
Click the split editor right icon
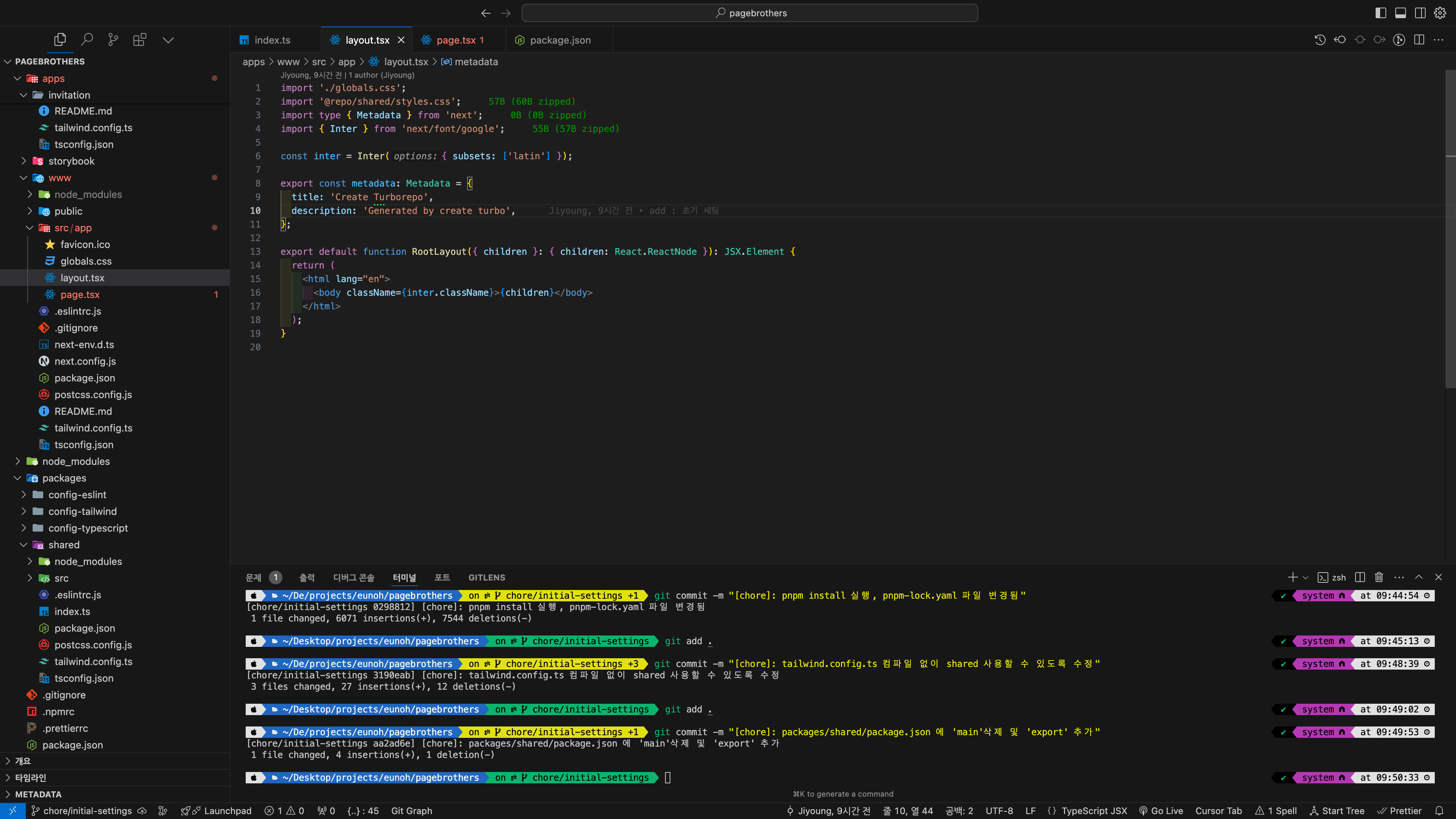pyautogui.click(x=1419, y=39)
